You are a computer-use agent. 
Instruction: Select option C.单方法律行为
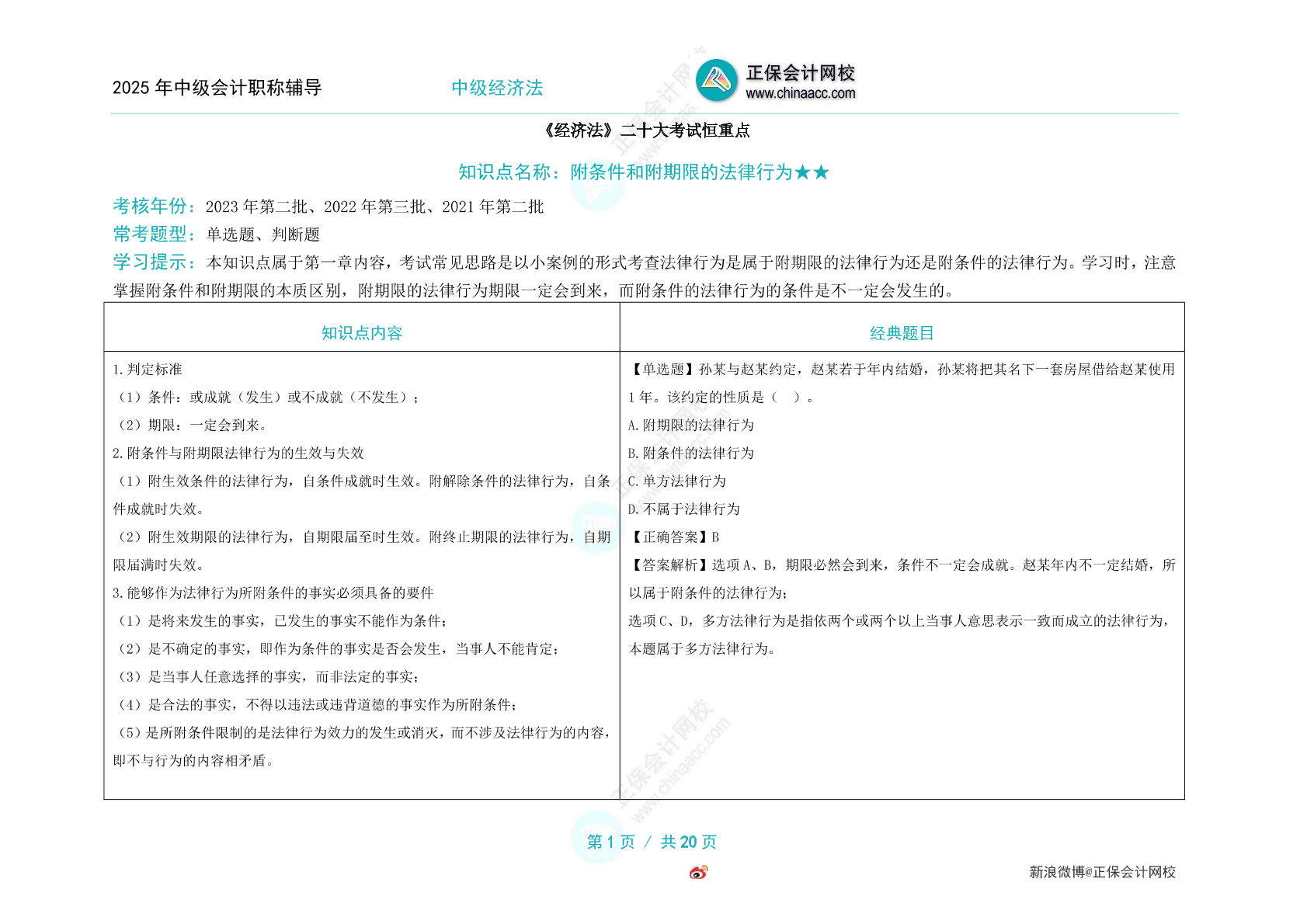click(x=677, y=481)
